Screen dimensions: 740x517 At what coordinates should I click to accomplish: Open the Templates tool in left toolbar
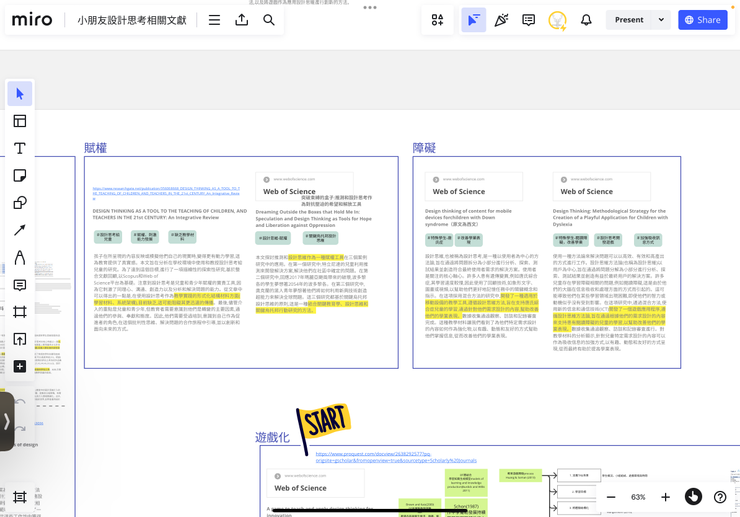coord(20,121)
